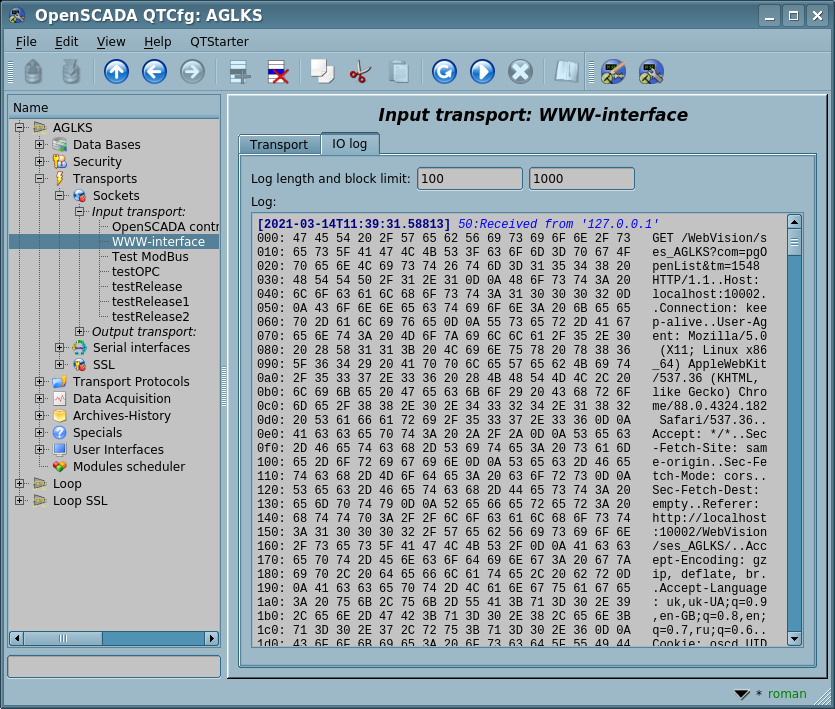Click the log scrollbar up arrow
Viewport: 835px width, 709px height.
pos(794,222)
